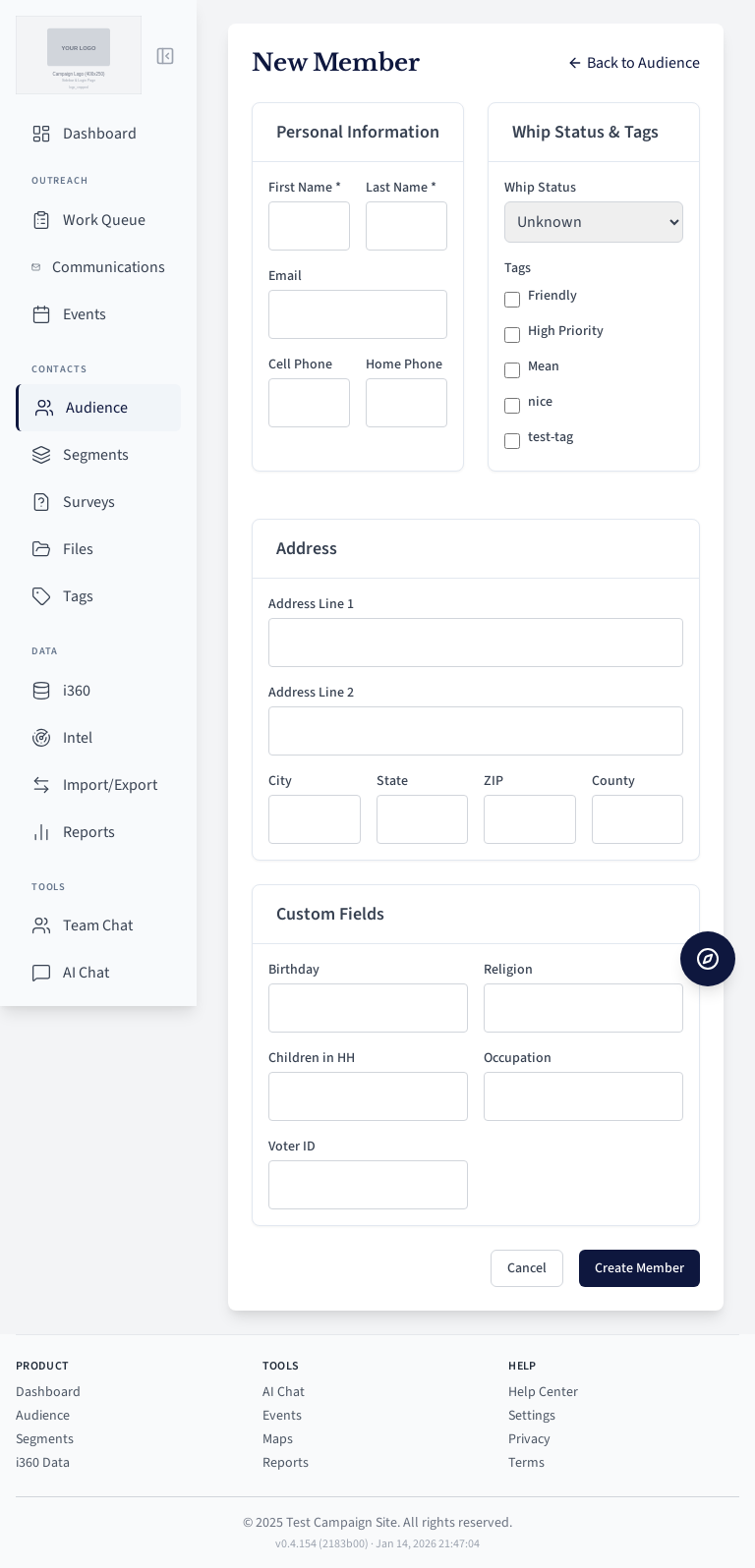Follow the Back to Audience link

coord(634,63)
